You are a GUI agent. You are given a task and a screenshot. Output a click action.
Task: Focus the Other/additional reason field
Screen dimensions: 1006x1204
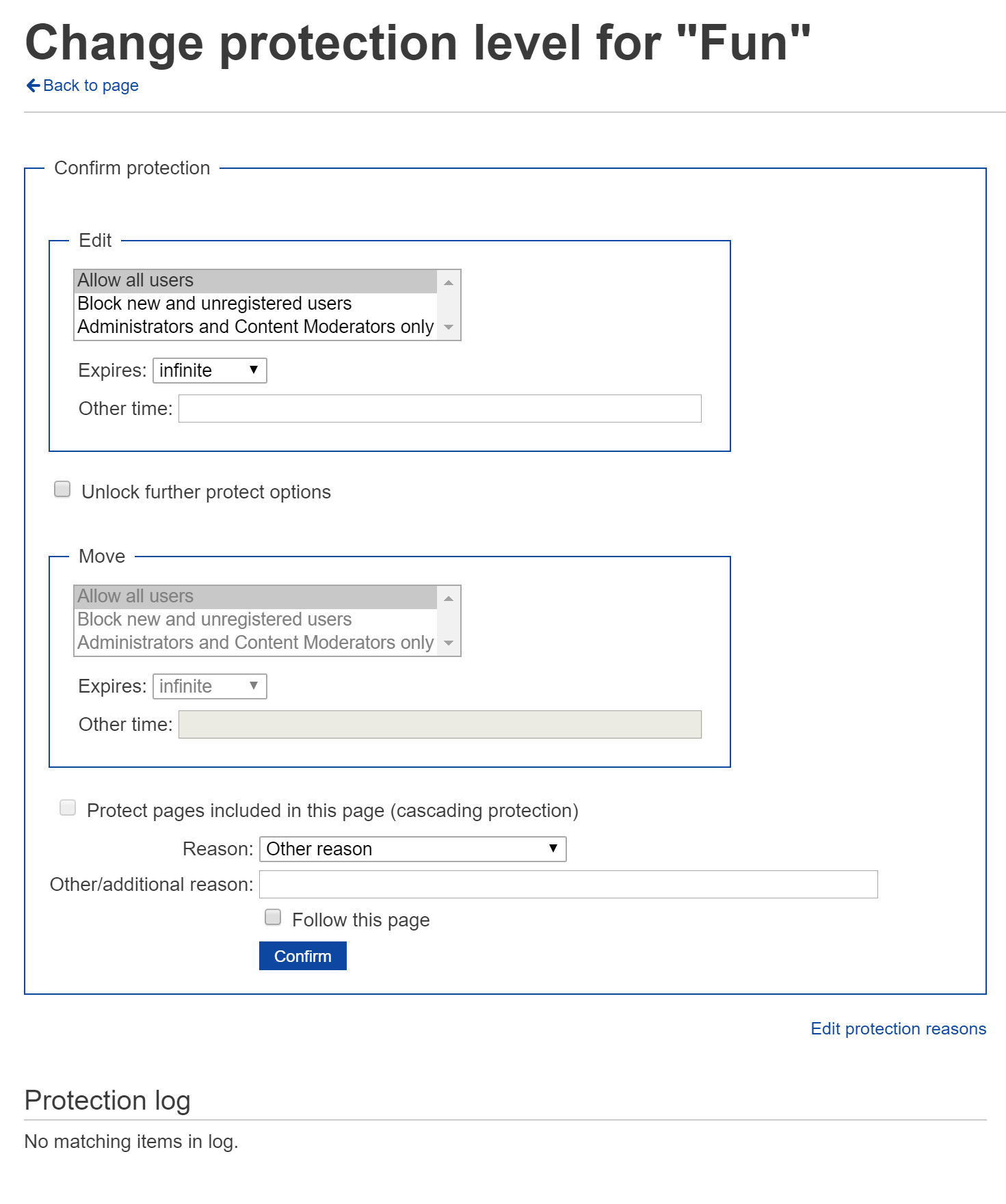(x=568, y=885)
